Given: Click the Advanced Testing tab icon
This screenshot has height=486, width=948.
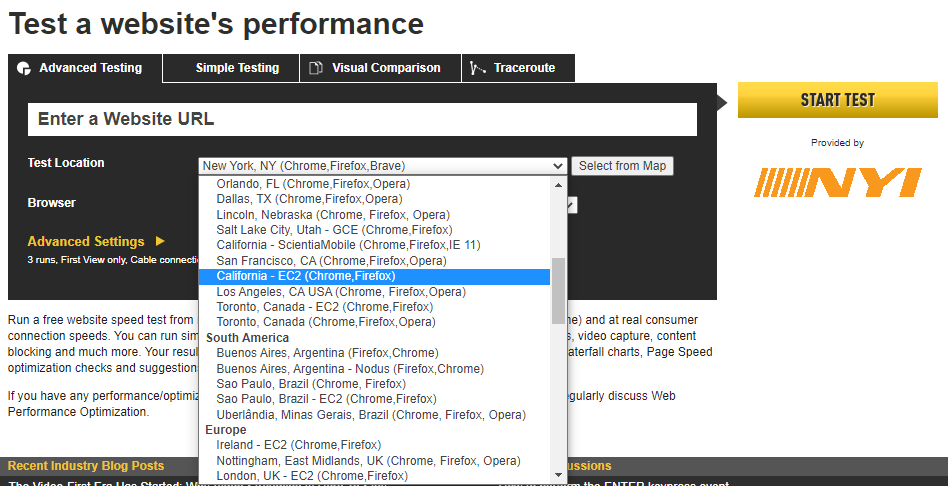Looking at the screenshot, I should tap(24, 68).
